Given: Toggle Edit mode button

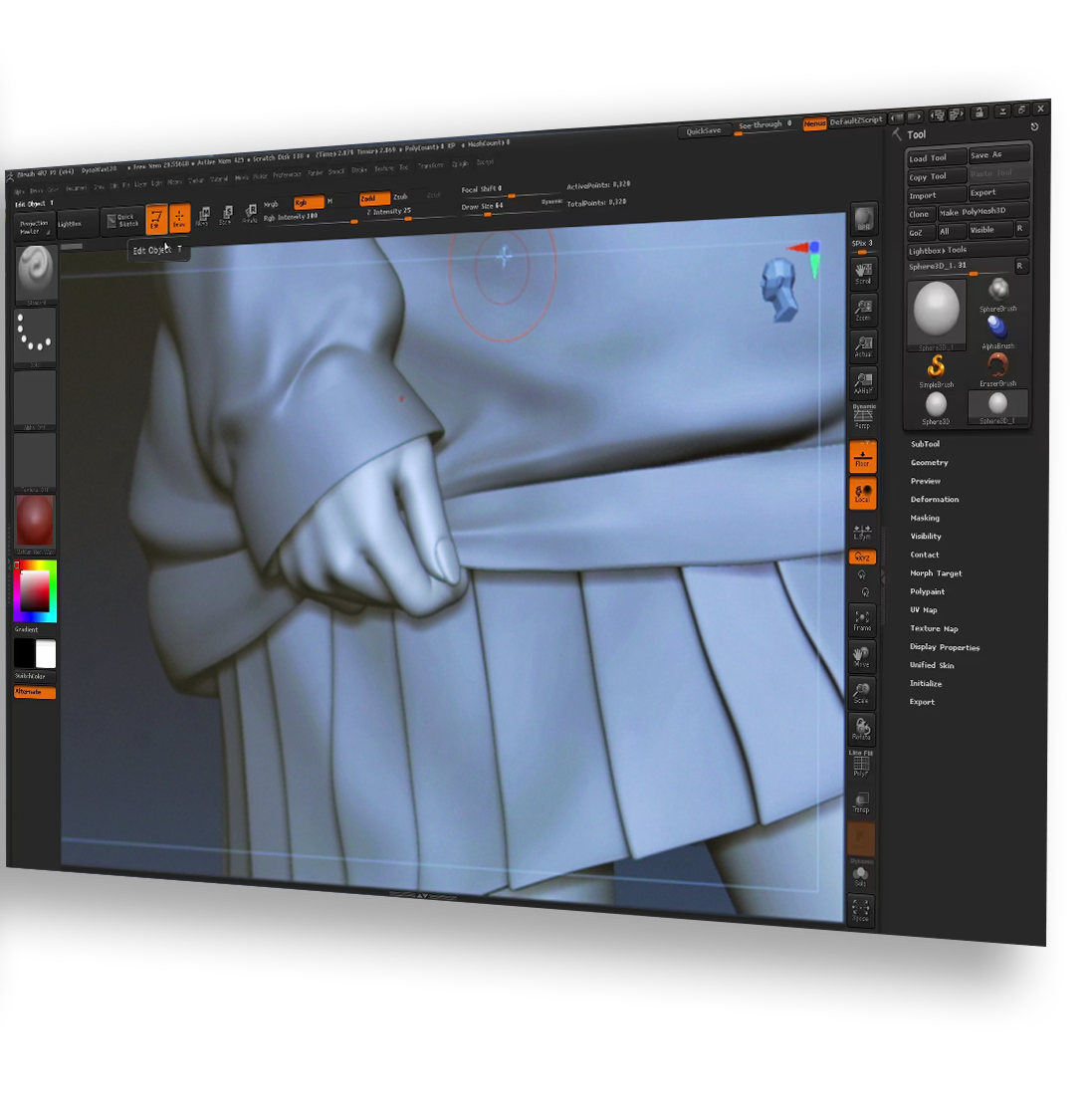Looking at the screenshot, I should 156,219.
